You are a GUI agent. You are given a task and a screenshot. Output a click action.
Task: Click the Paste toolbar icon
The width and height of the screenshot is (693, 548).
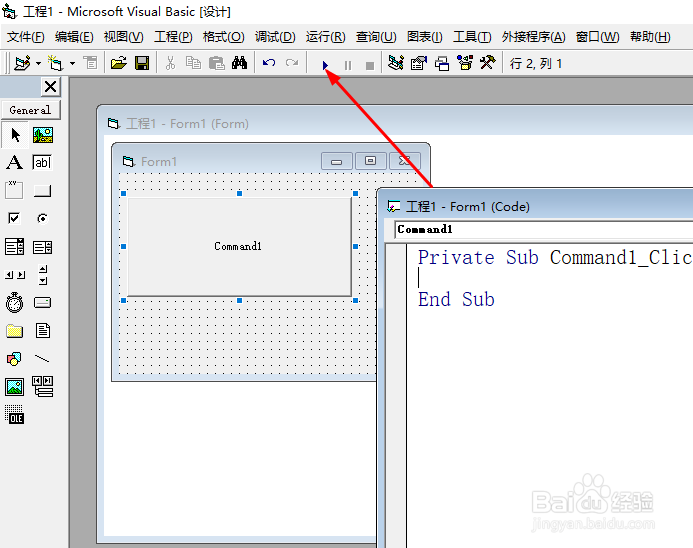(217, 64)
